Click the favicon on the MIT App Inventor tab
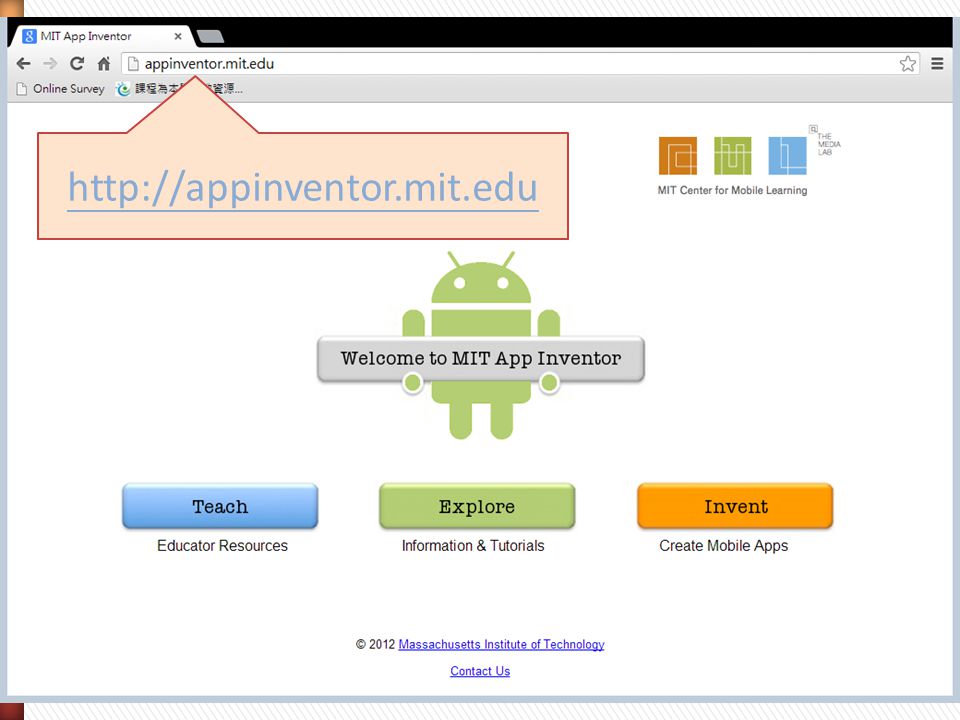Screen dimensions: 960x720 pos(29,36)
